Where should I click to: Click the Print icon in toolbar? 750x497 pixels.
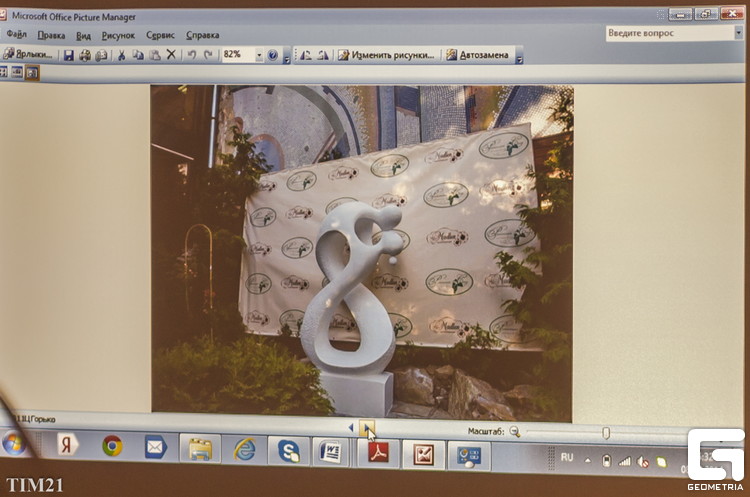click(x=85, y=55)
